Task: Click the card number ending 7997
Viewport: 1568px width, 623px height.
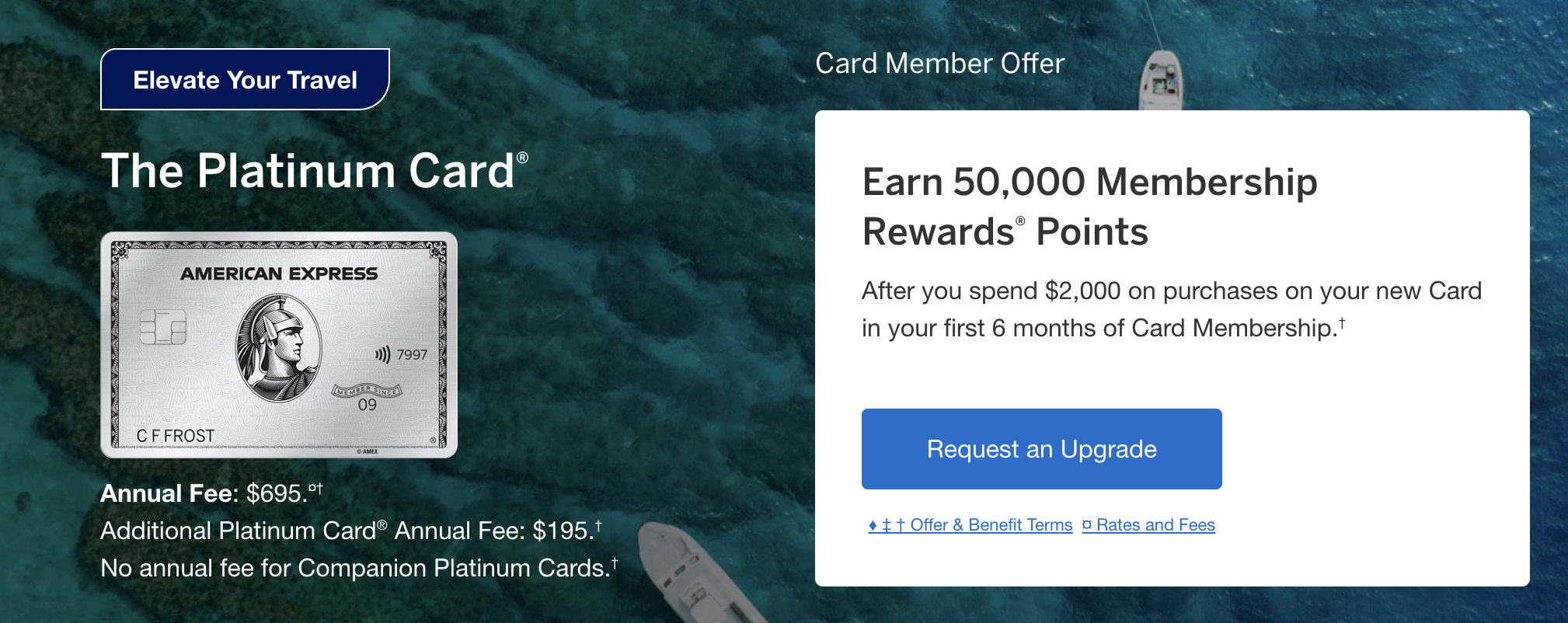Action: click(412, 355)
